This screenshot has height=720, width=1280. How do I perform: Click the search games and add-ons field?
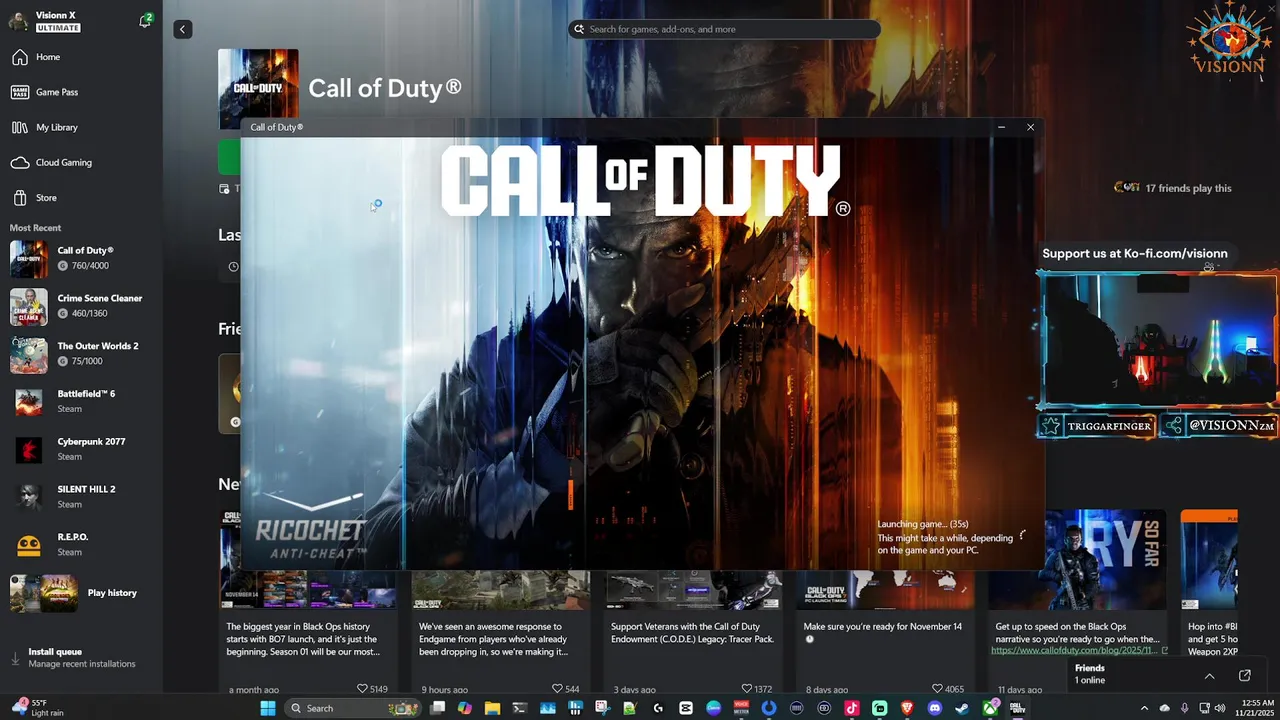tap(724, 29)
